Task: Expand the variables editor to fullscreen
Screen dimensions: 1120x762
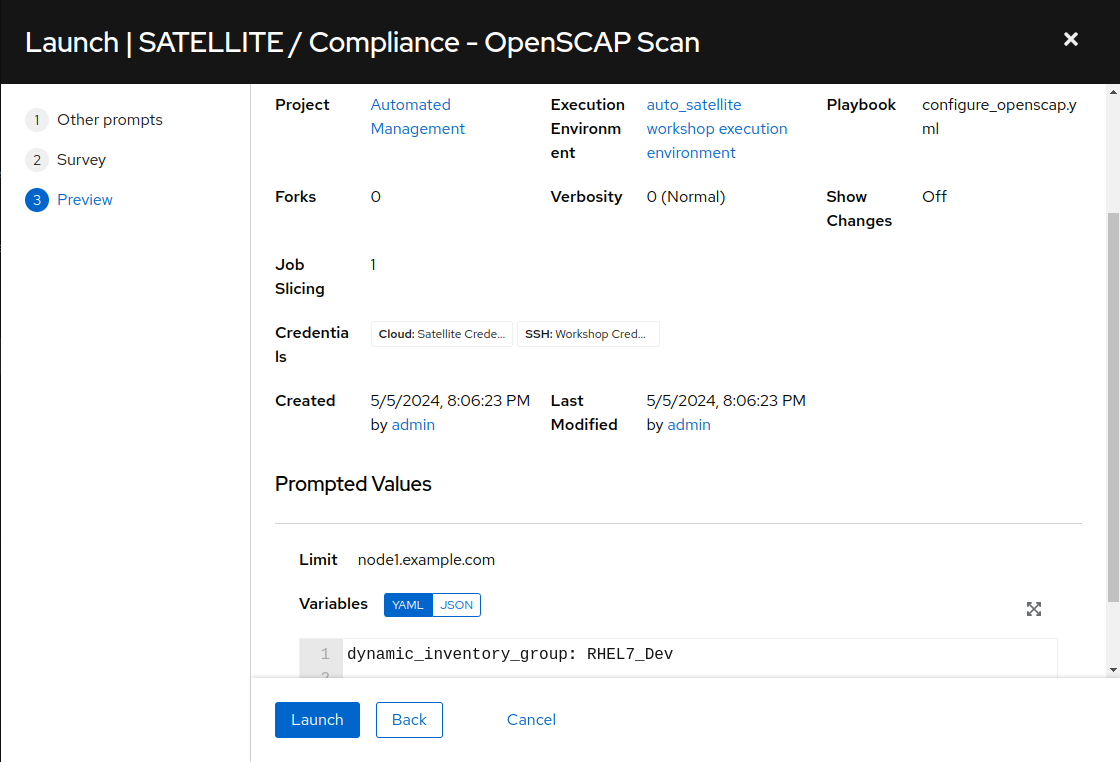Action: 1034,609
